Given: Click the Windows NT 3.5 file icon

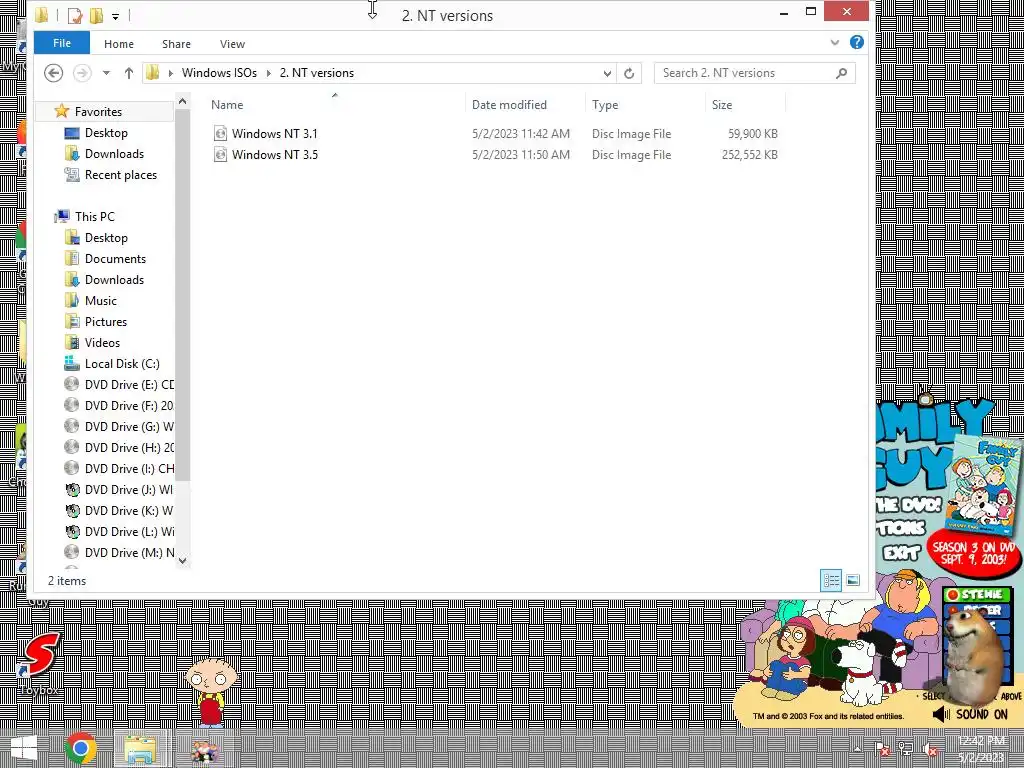Looking at the screenshot, I should pyautogui.click(x=220, y=154).
